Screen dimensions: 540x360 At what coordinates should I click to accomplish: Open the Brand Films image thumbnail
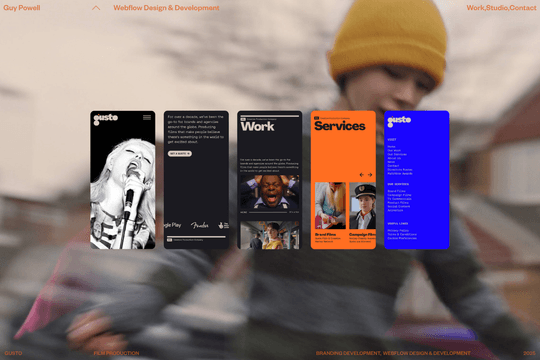[x=330, y=206]
